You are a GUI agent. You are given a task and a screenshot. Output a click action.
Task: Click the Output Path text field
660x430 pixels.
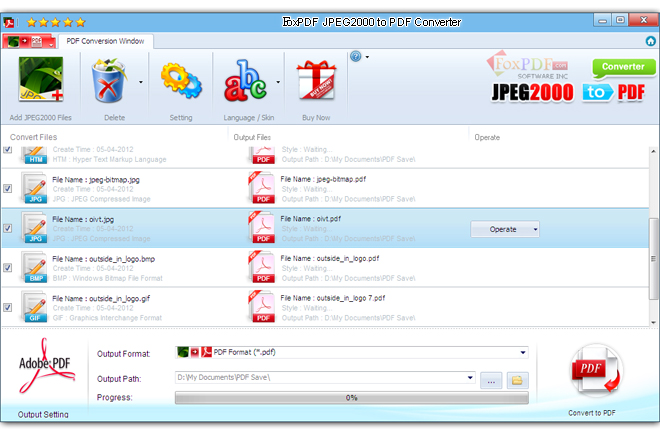[320, 377]
